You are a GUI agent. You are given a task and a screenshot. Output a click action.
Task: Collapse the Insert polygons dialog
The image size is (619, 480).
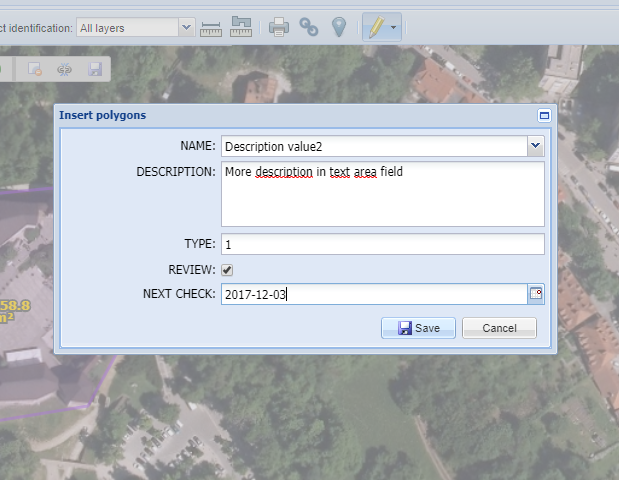pyautogui.click(x=544, y=116)
